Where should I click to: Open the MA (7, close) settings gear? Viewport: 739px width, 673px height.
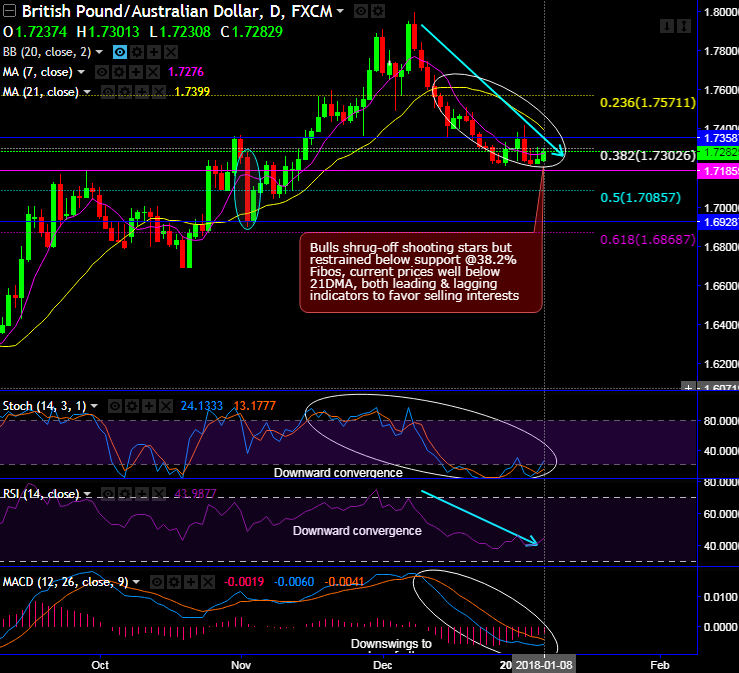119,72
